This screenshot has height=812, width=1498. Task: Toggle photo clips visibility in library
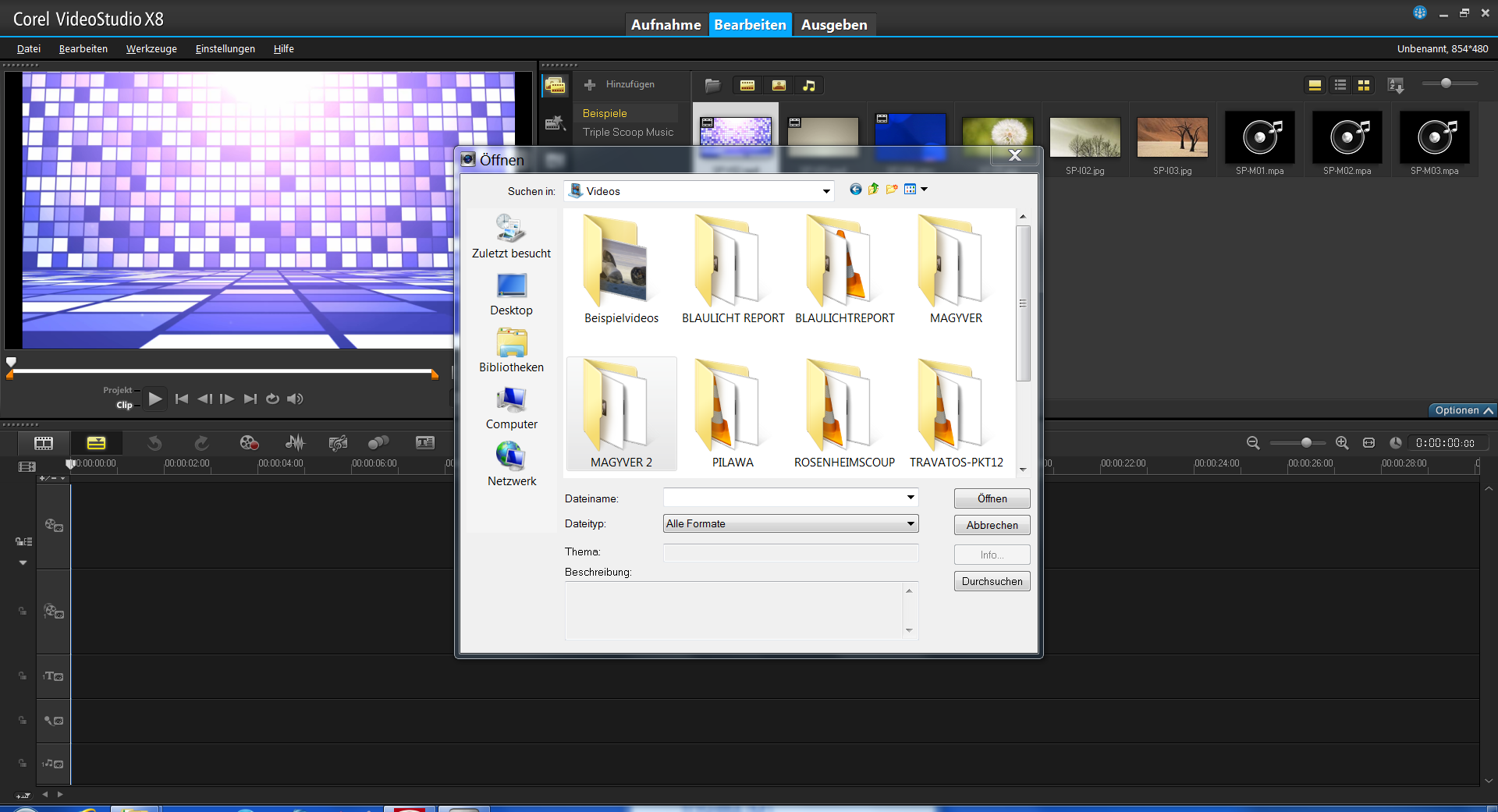779,85
